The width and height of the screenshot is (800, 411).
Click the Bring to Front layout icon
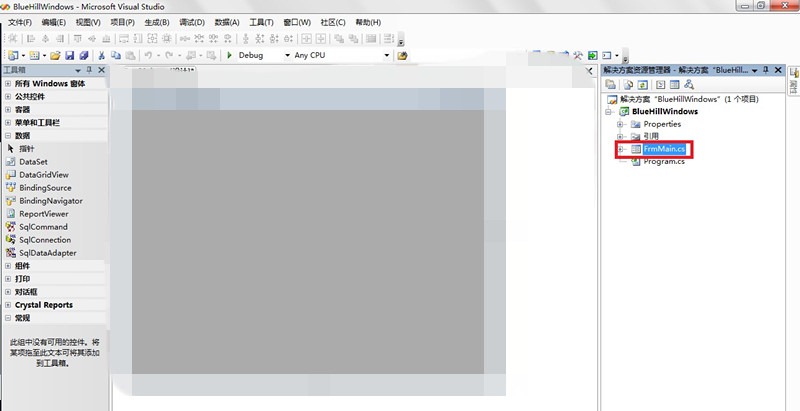[x=339, y=39]
